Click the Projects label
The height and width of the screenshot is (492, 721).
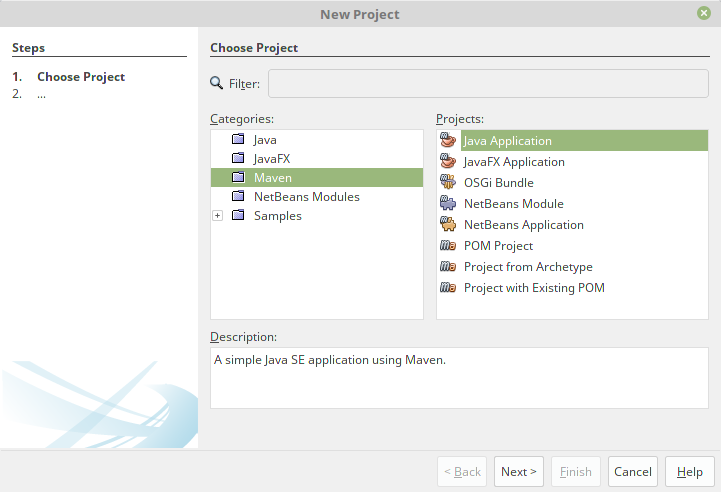(460, 119)
